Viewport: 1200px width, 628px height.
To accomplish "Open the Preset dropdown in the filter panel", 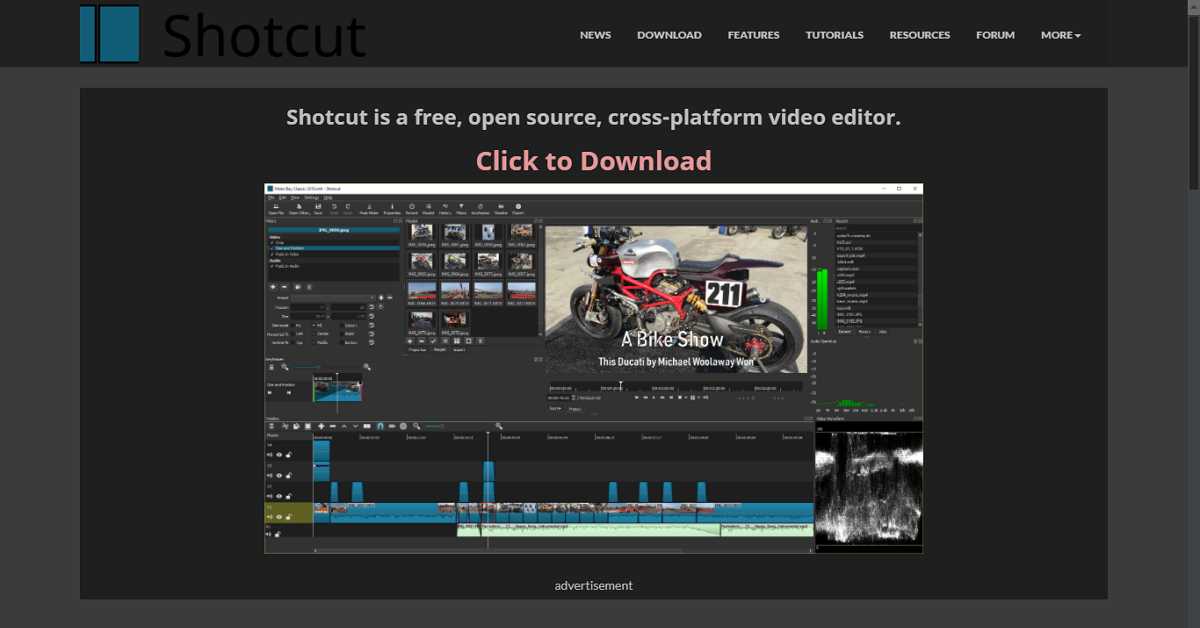I will [x=333, y=297].
